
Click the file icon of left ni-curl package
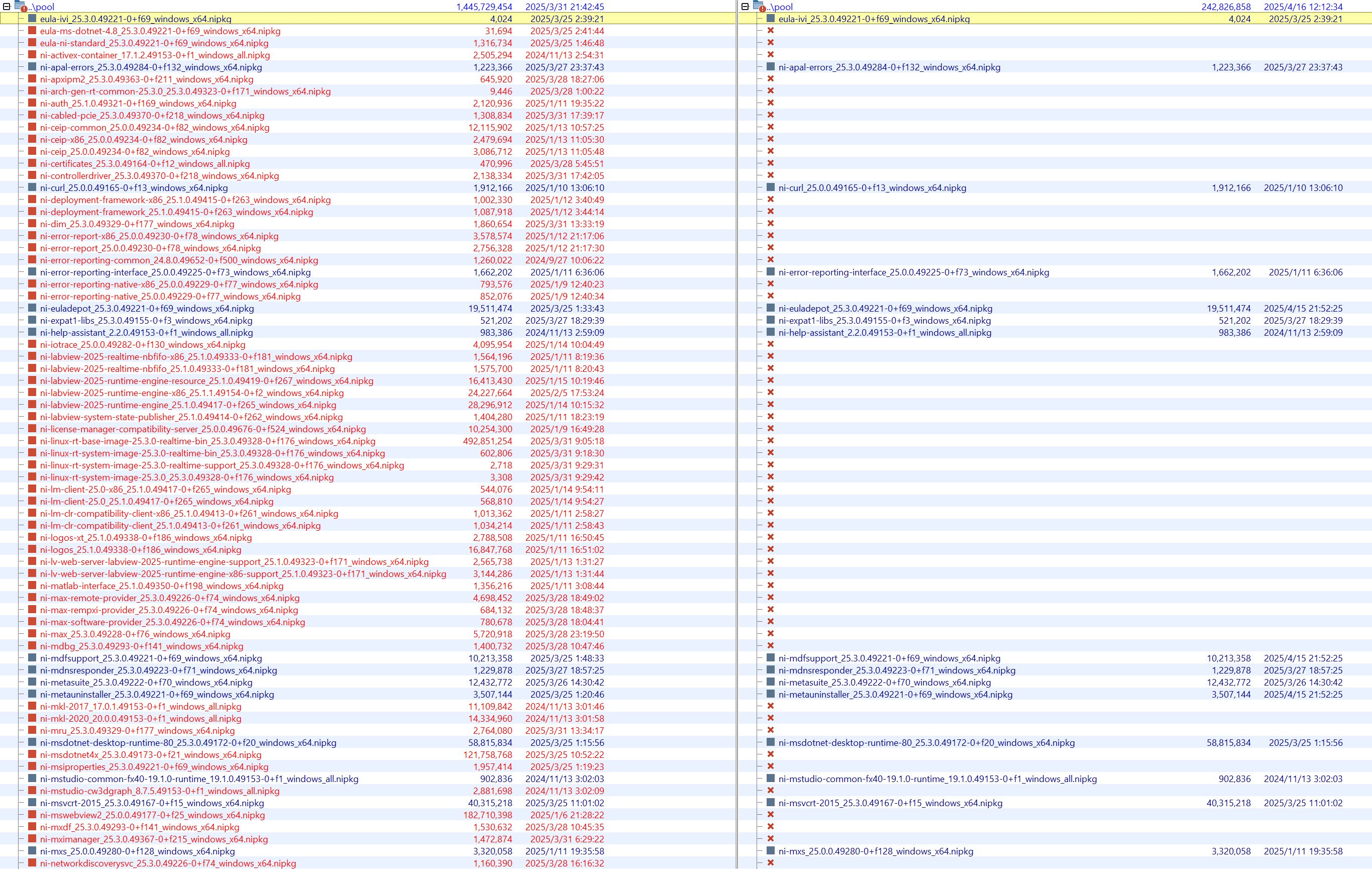(x=33, y=187)
